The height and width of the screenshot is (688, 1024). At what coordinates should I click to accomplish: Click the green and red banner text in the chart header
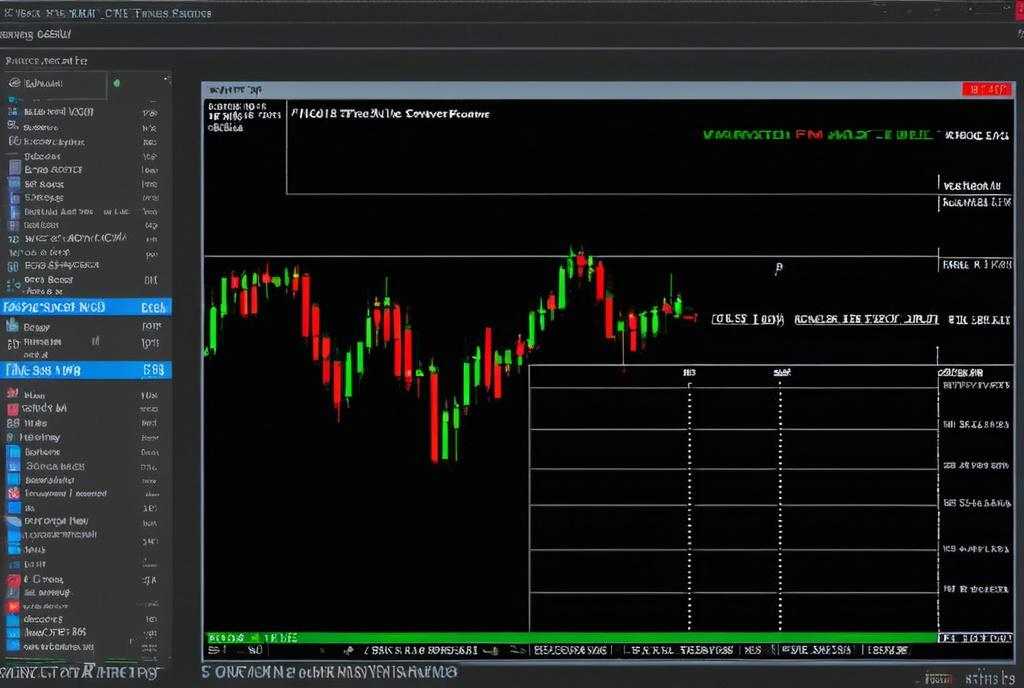click(x=818, y=135)
